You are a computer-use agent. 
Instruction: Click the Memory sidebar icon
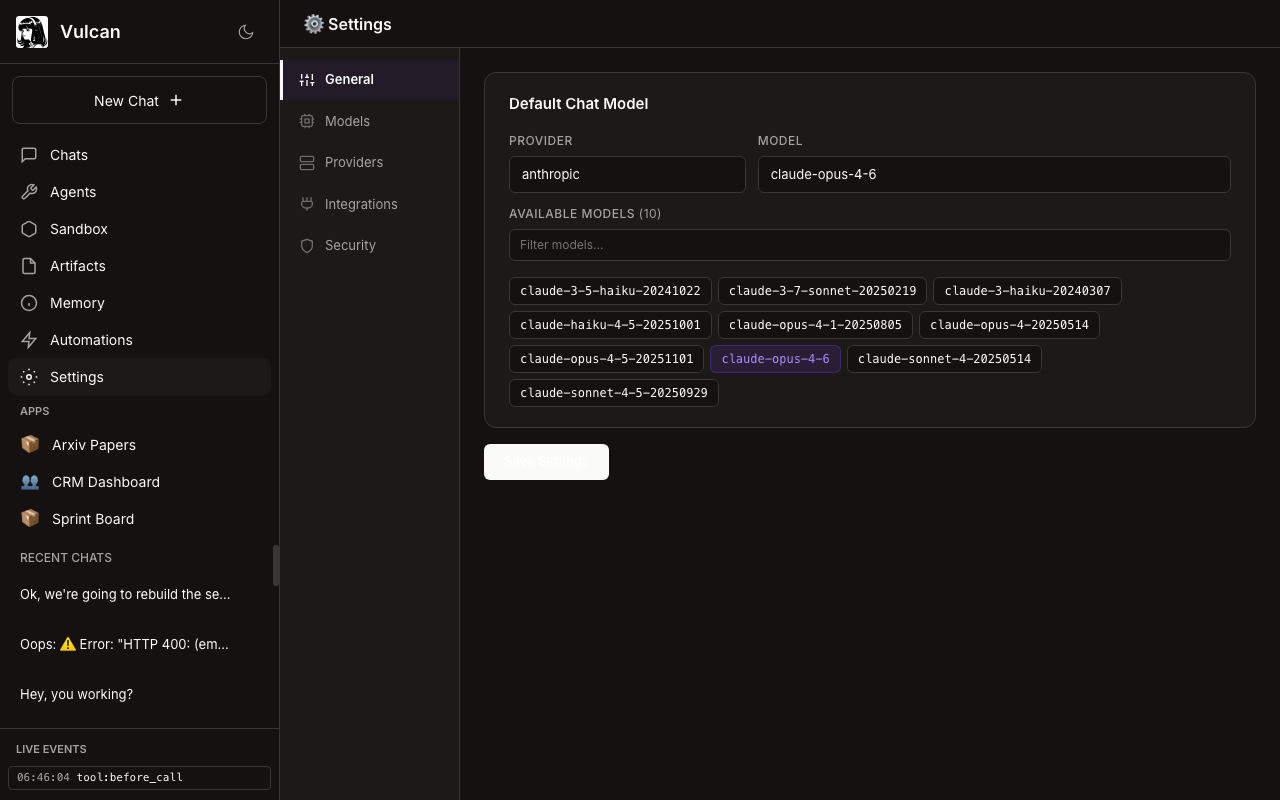[x=29, y=303]
